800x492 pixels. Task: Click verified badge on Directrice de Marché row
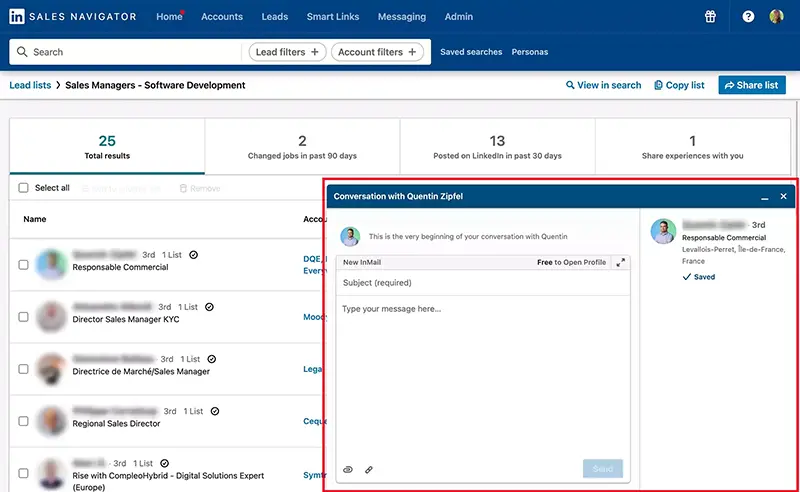pos(212,359)
